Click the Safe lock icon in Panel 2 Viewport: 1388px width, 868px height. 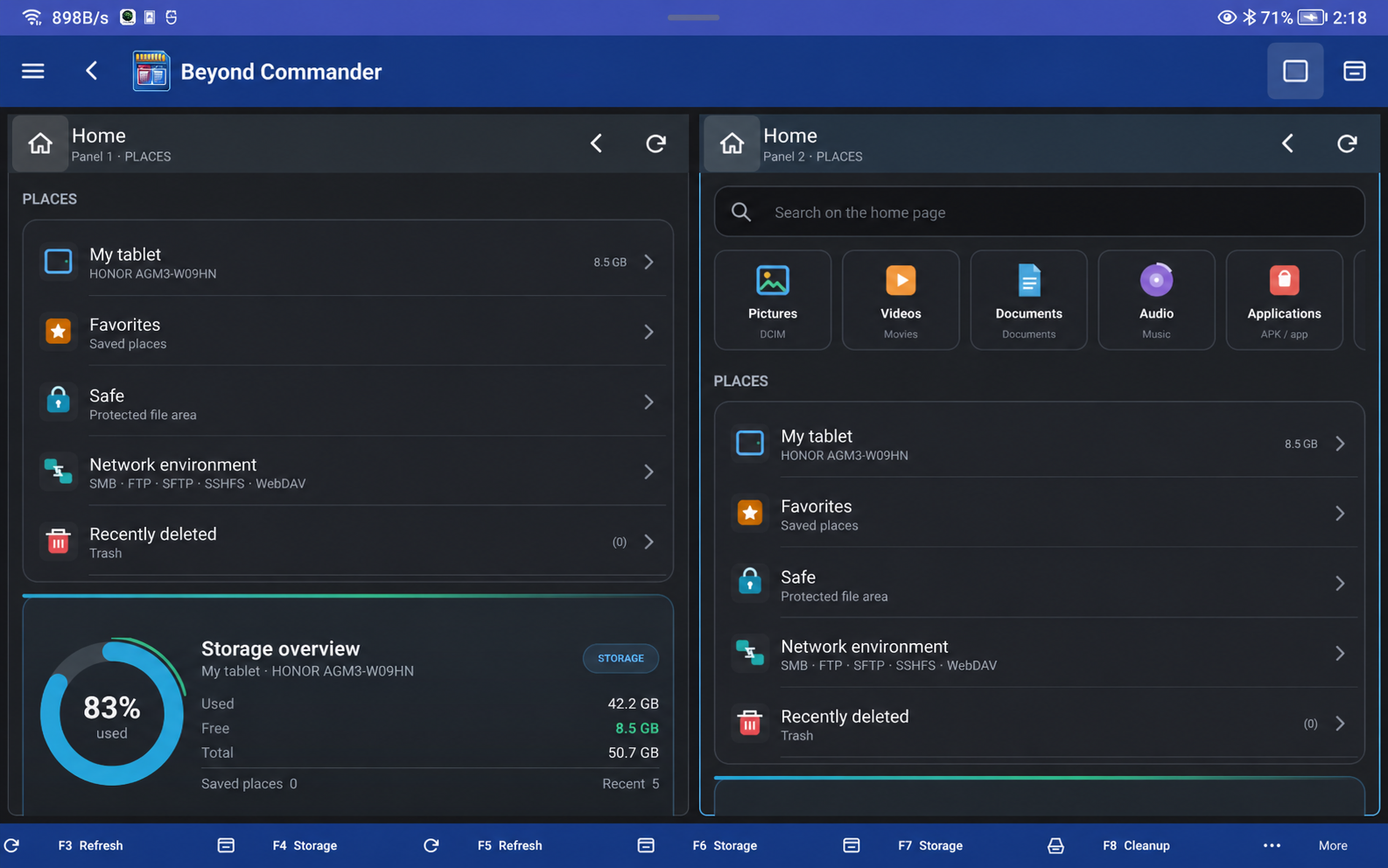point(750,583)
